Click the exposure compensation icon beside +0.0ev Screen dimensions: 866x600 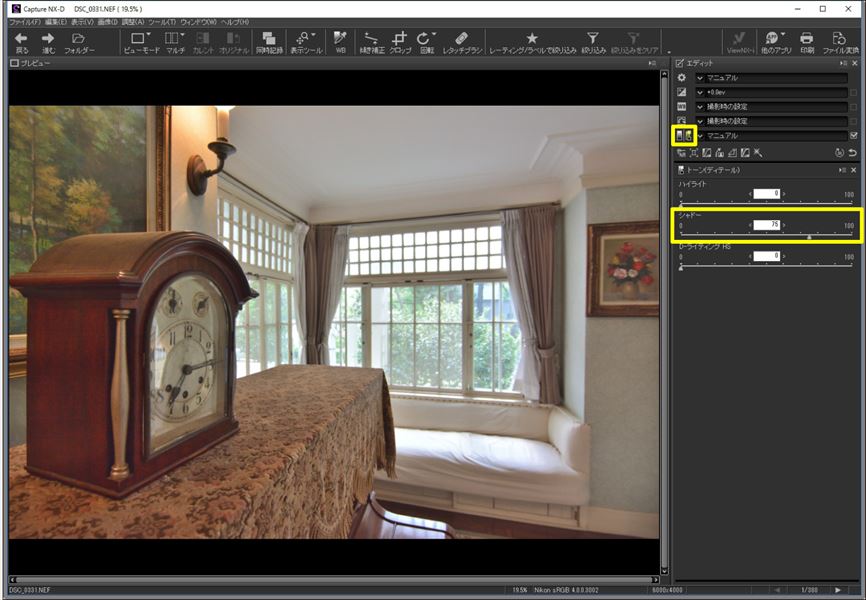[682, 92]
